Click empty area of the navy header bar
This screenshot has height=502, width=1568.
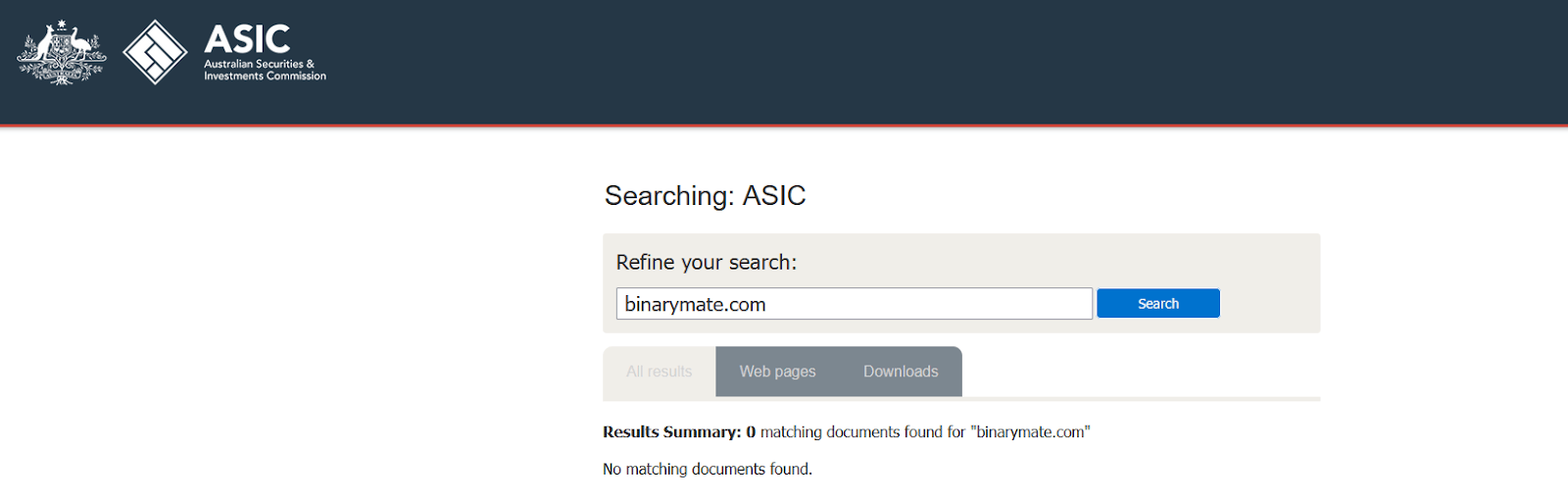click(x=882, y=61)
